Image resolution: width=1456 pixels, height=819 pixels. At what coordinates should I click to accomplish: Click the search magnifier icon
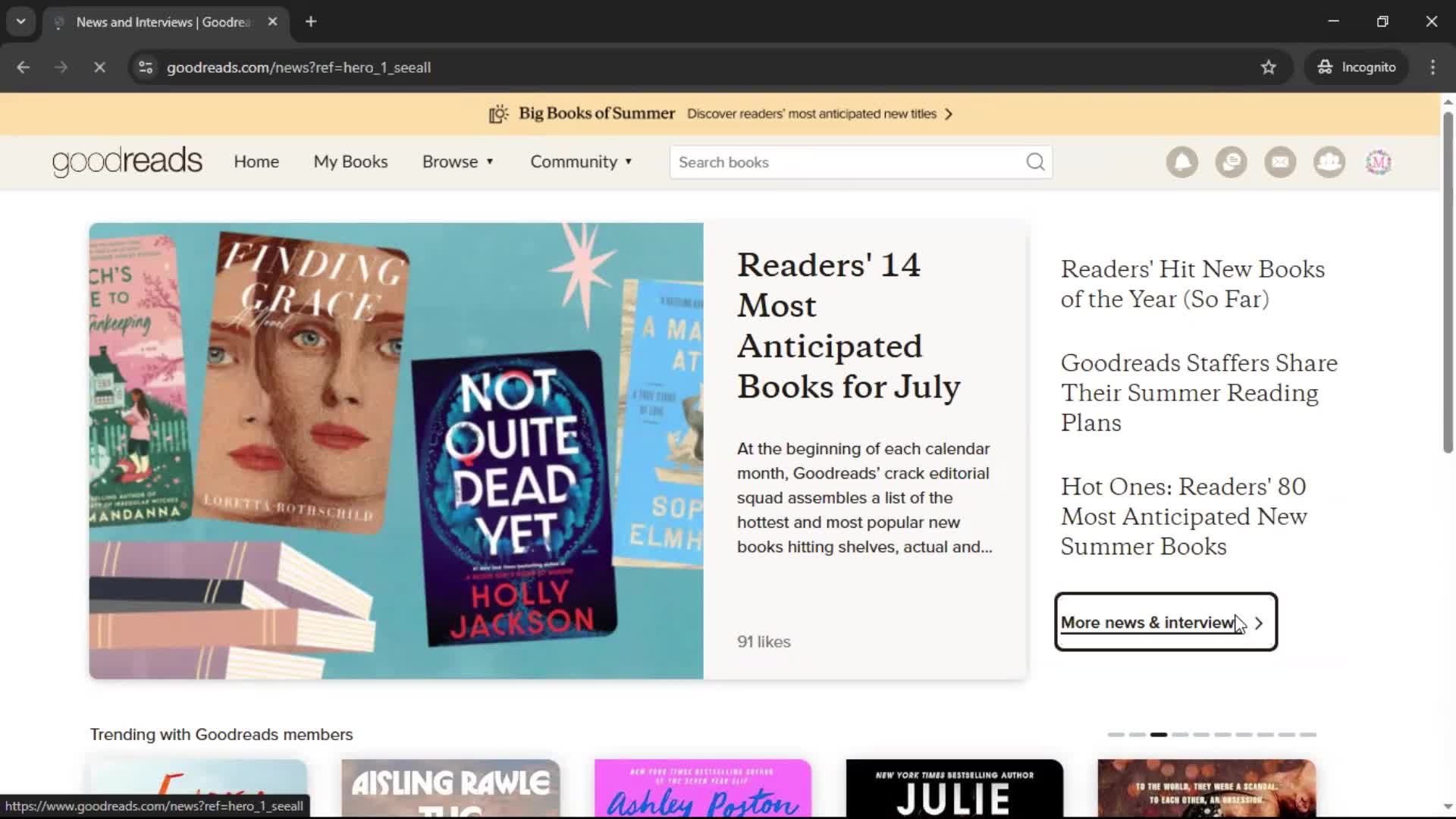tap(1035, 162)
